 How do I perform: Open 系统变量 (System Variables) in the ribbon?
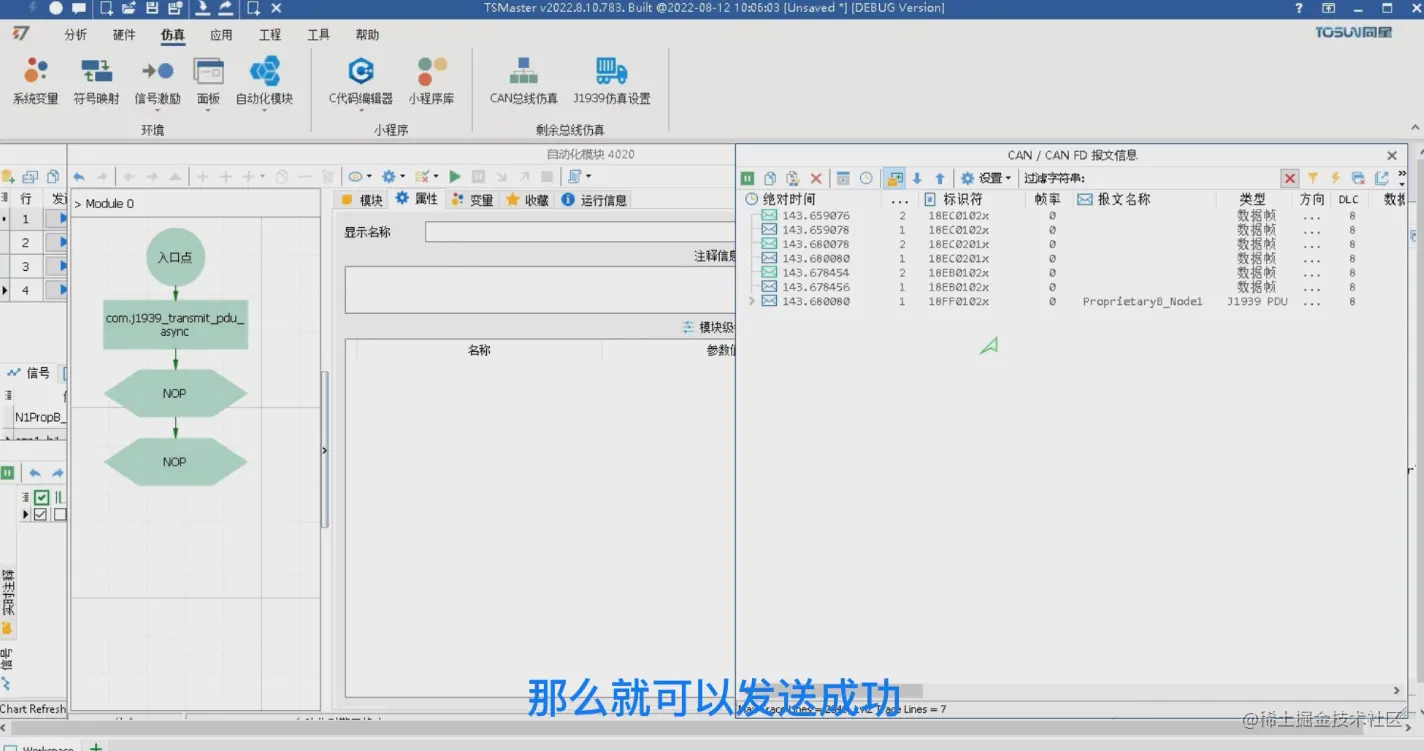point(36,81)
